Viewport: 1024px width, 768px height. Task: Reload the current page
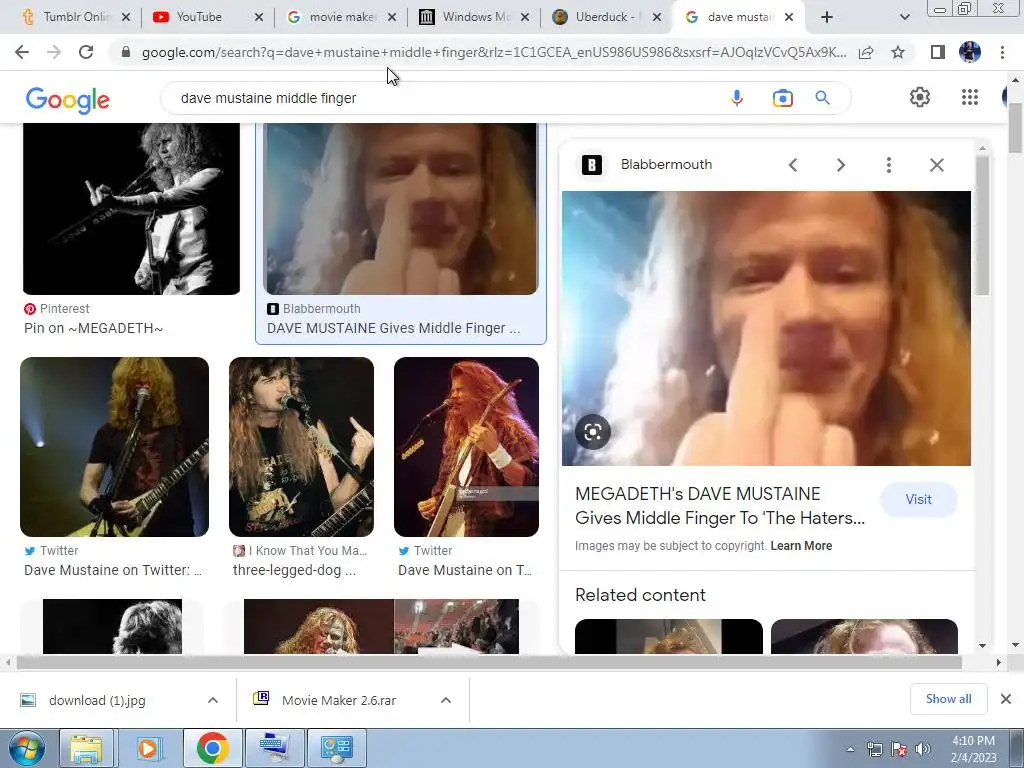(86, 52)
